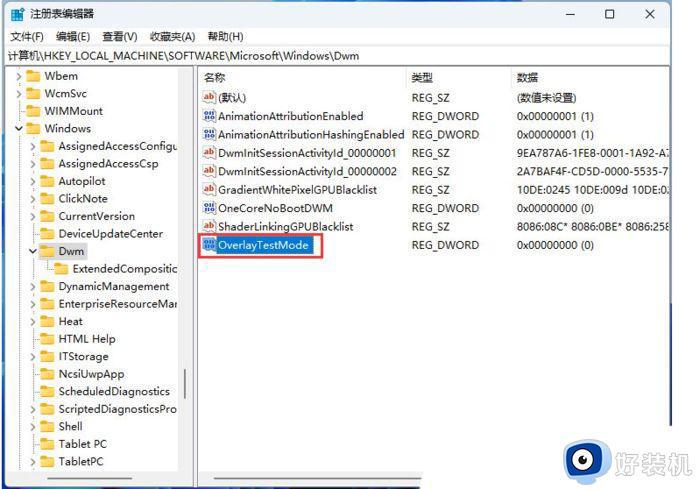
Task: Expand the TabletPC key
Action: point(33,462)
